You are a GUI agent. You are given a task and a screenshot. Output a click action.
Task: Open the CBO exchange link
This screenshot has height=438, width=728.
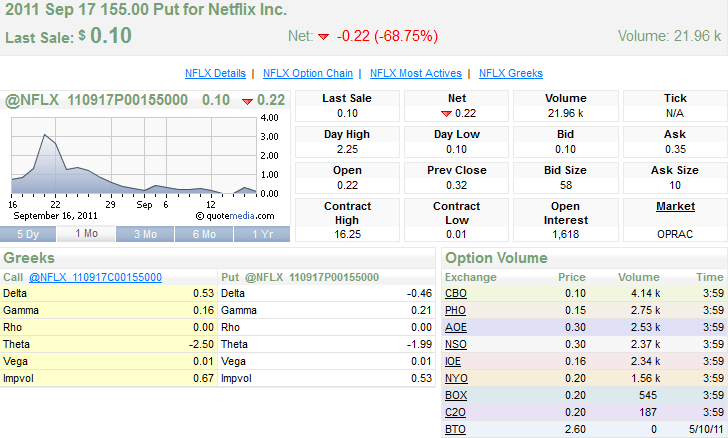[x=455, y=294]
